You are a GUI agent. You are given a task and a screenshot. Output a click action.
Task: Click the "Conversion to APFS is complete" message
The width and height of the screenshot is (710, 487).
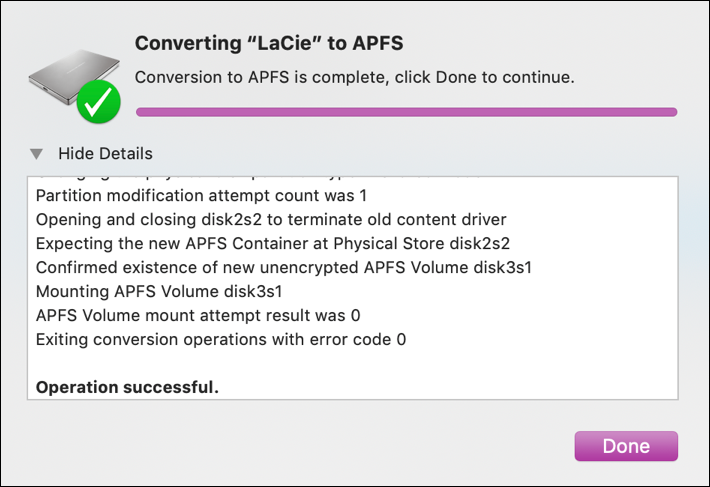click(354, 77)
